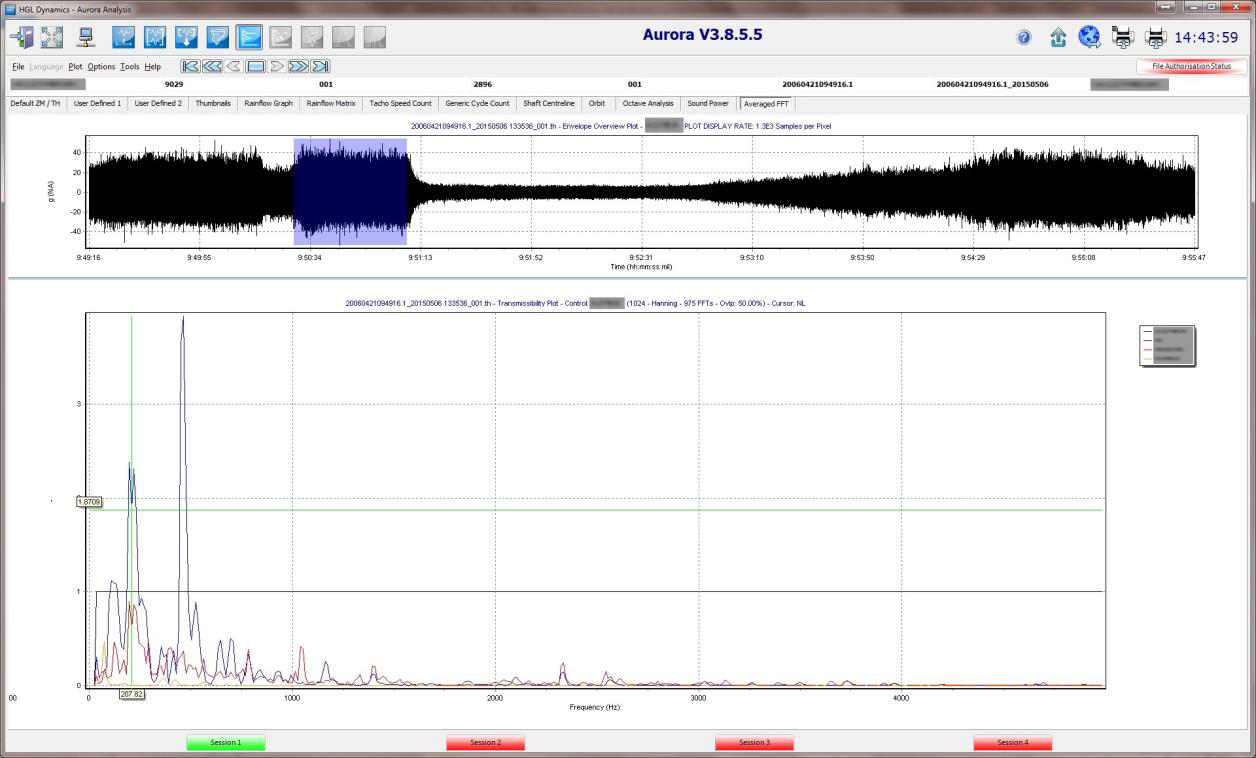Skip to last record navigation arrow
The height and width of the screenshot is (758, 1256).
[x=320, y=67]
